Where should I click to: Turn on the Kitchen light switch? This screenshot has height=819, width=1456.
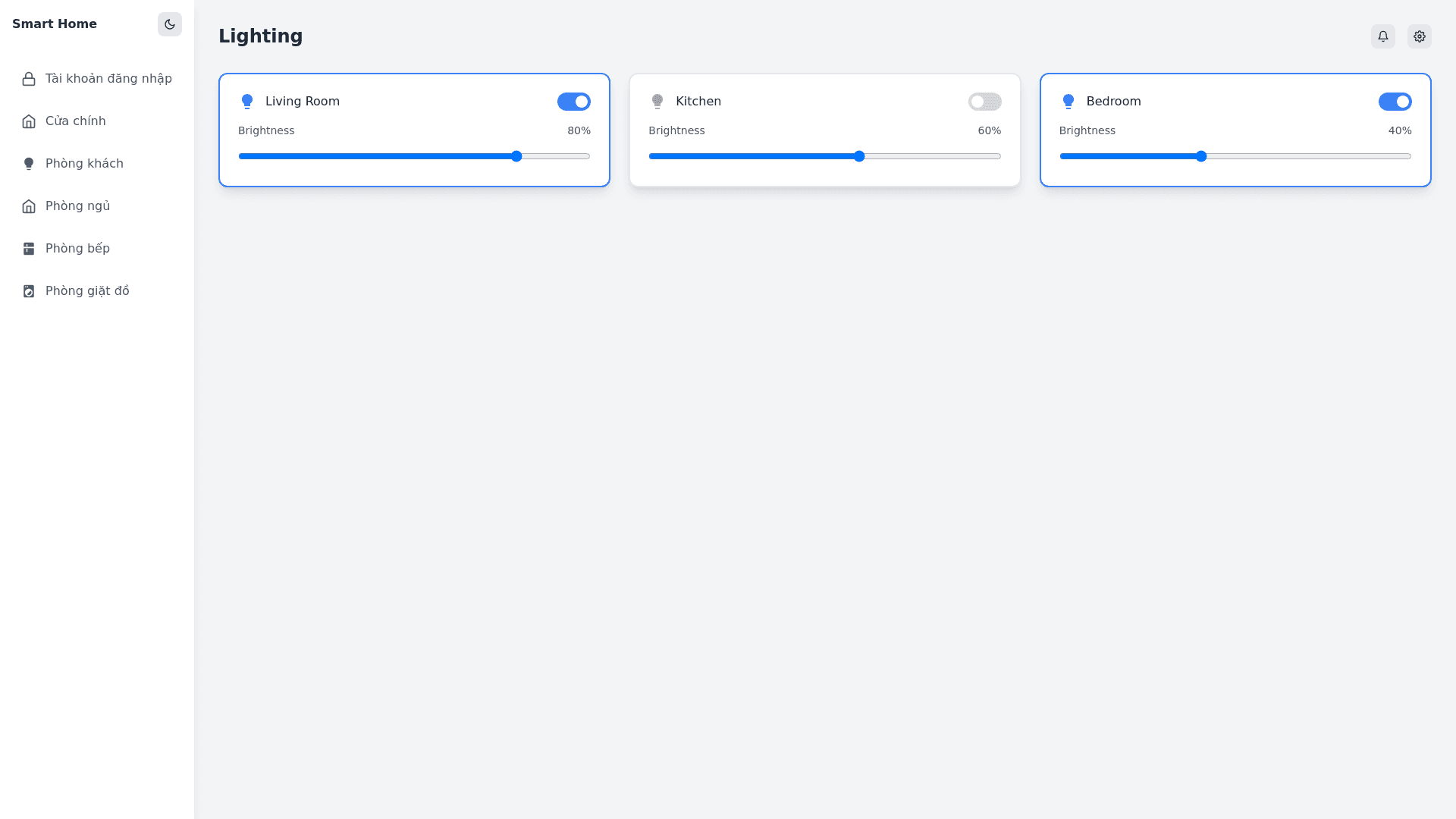tap(984, 102)
